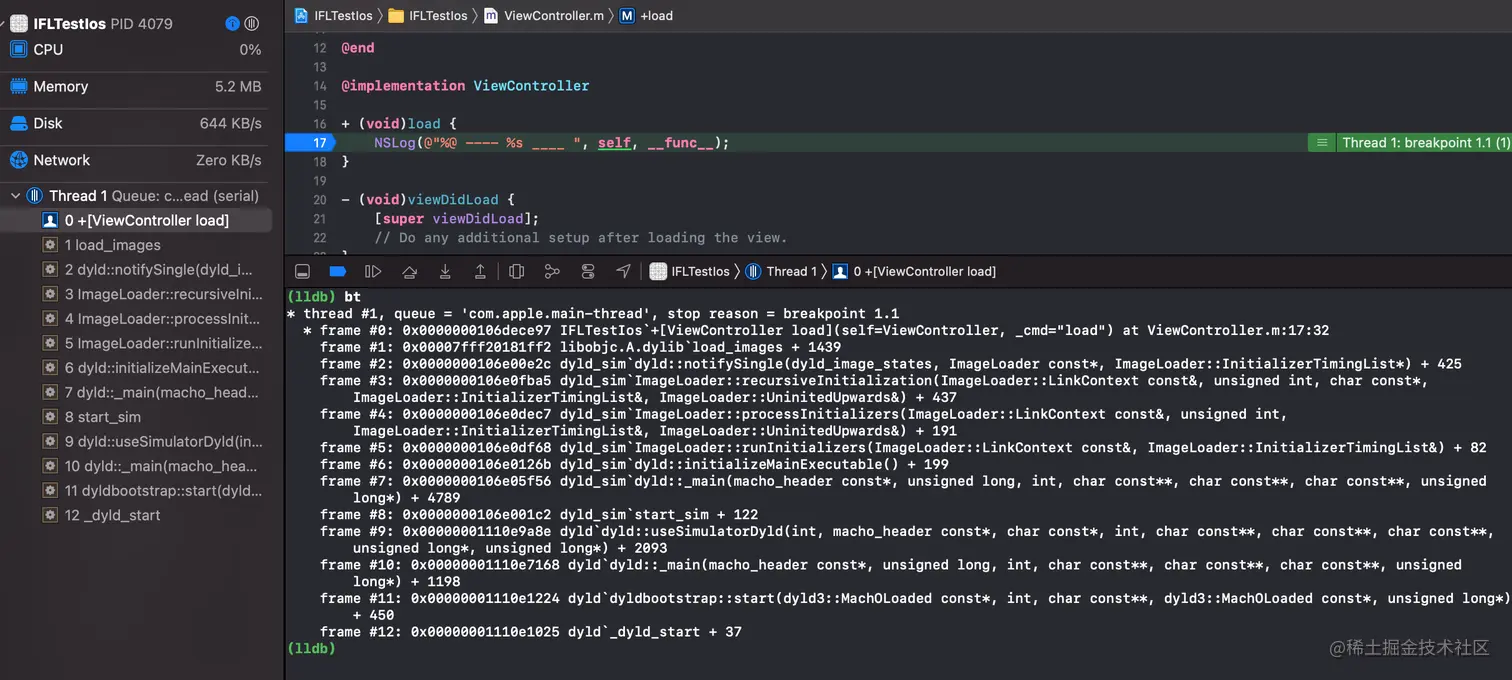Click the Thread 1: breakpoint 1.1 annotation
1512x680 pixels.
click(x=1426, y=143)
